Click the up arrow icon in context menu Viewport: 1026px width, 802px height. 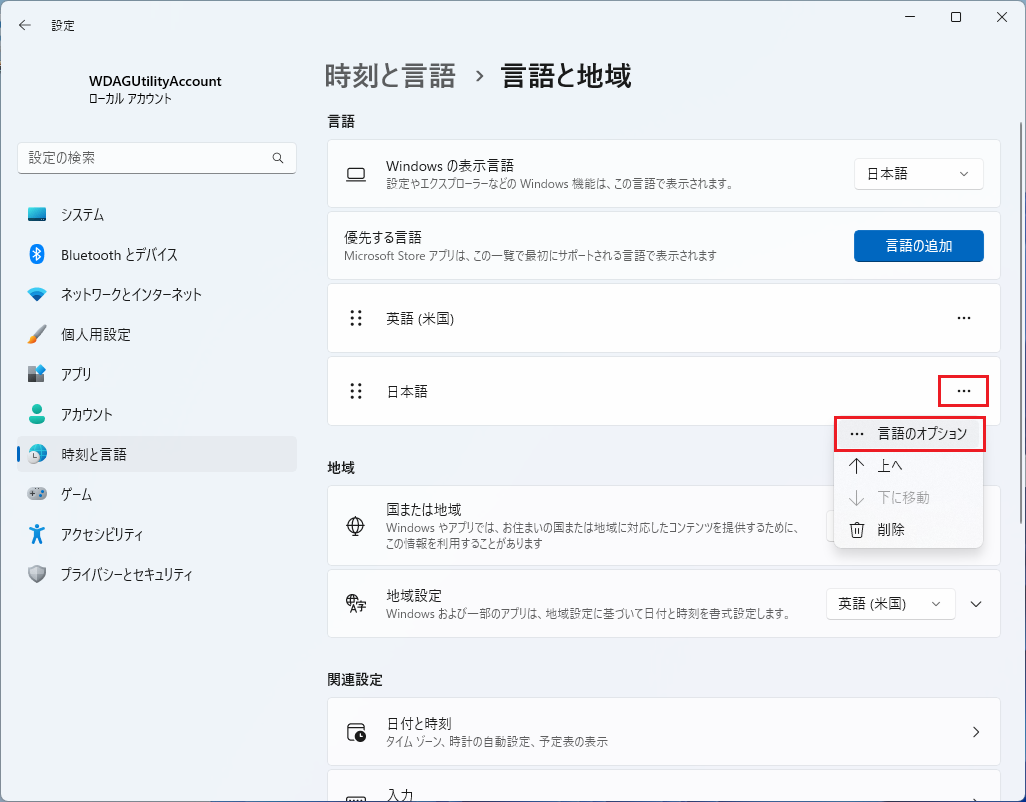[x=857, y=466]
